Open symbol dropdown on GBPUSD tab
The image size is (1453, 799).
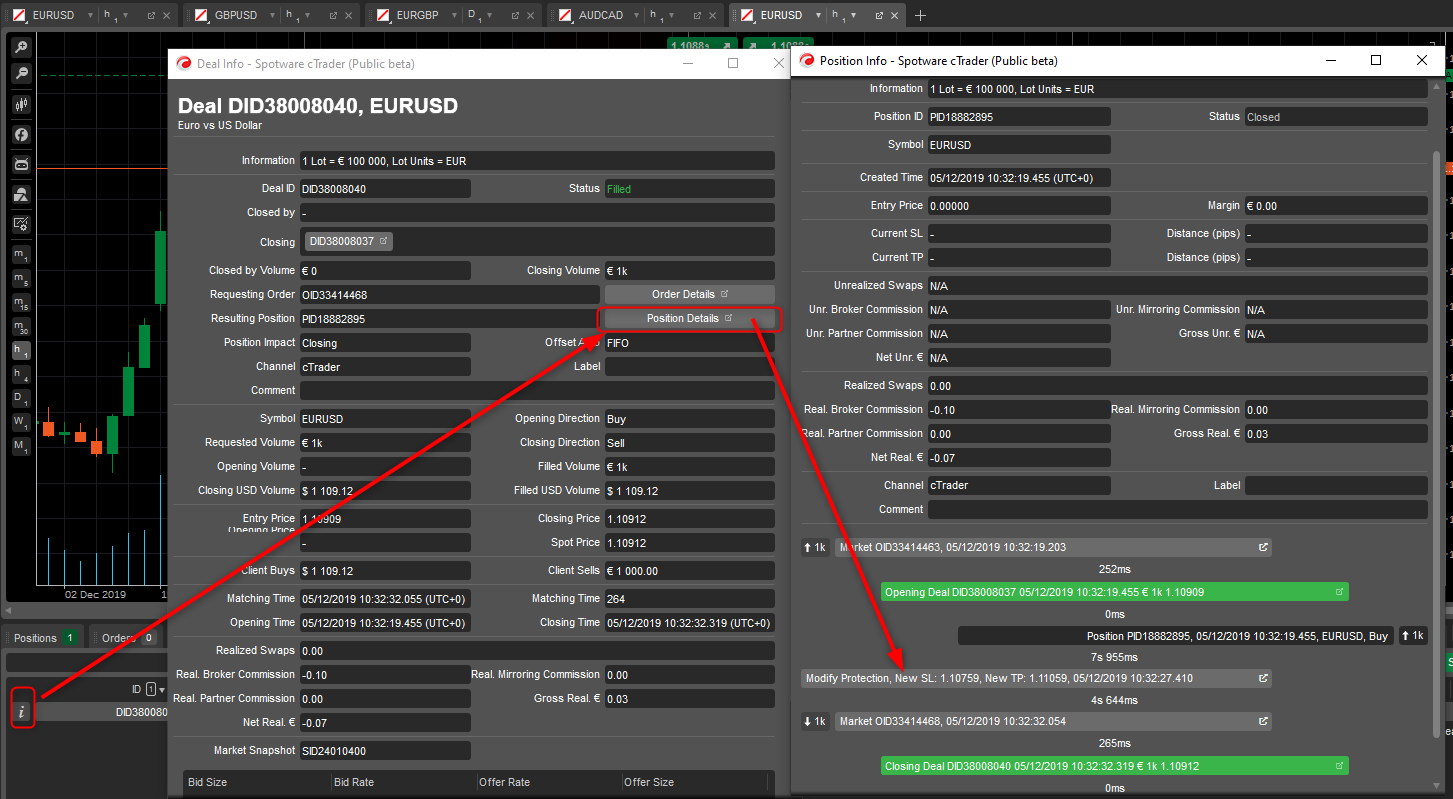272,16
